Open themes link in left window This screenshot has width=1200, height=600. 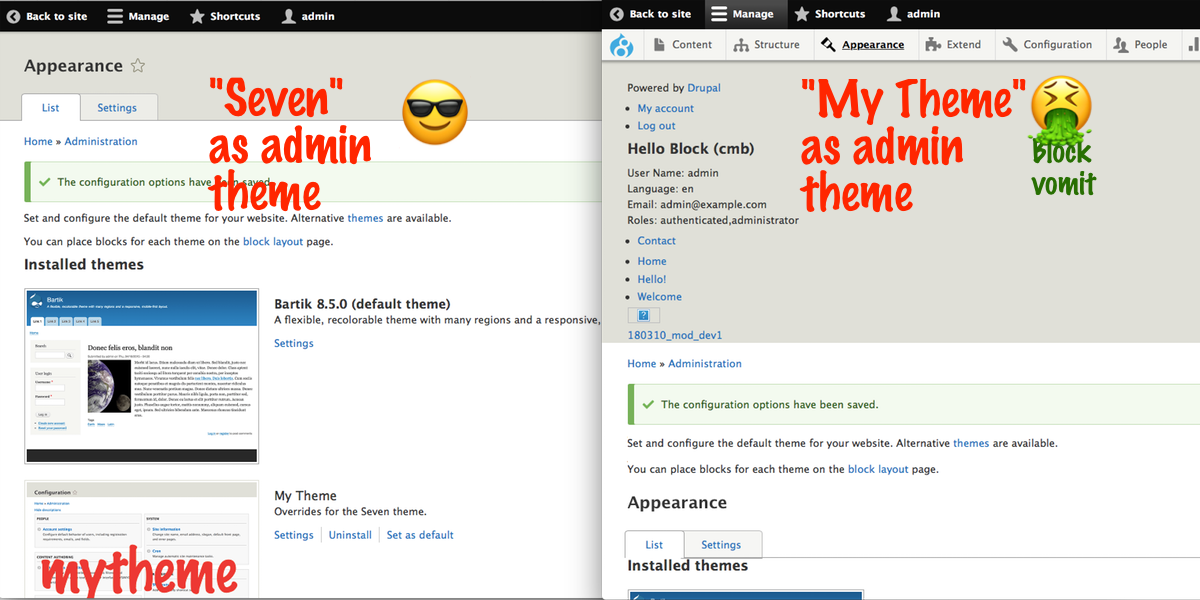click(365, 218)
